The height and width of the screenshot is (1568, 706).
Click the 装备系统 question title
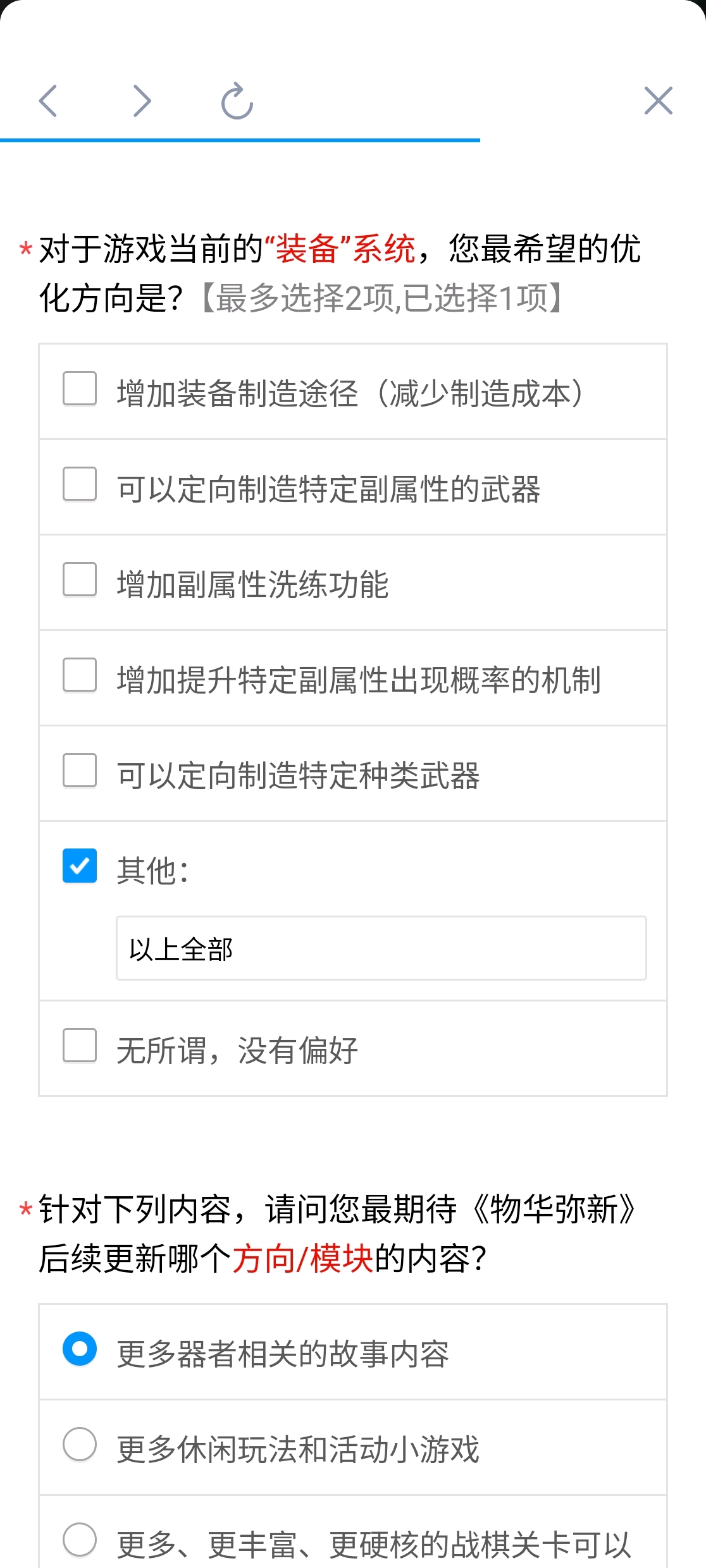tap(340, 273)
